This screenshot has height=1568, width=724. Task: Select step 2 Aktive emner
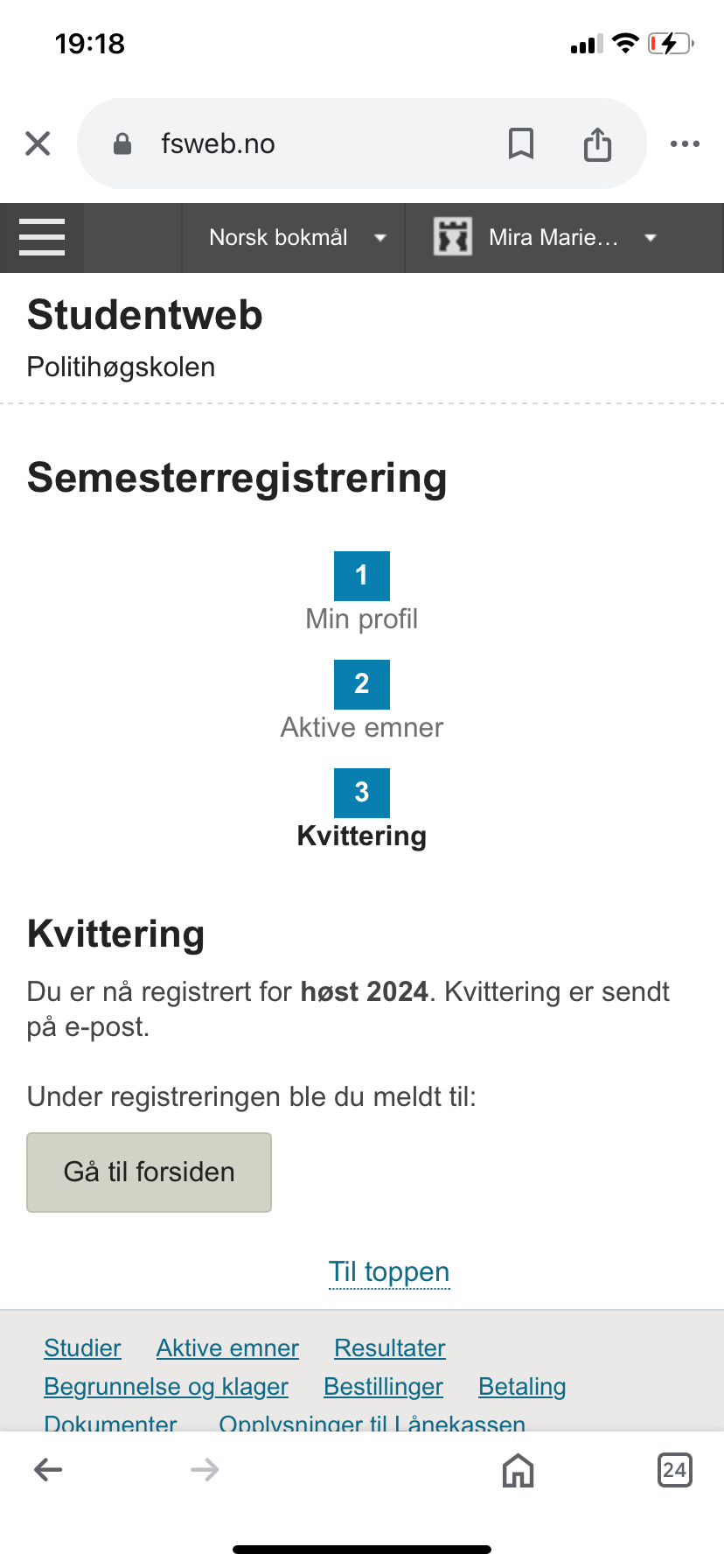click(x=362, y=702)
